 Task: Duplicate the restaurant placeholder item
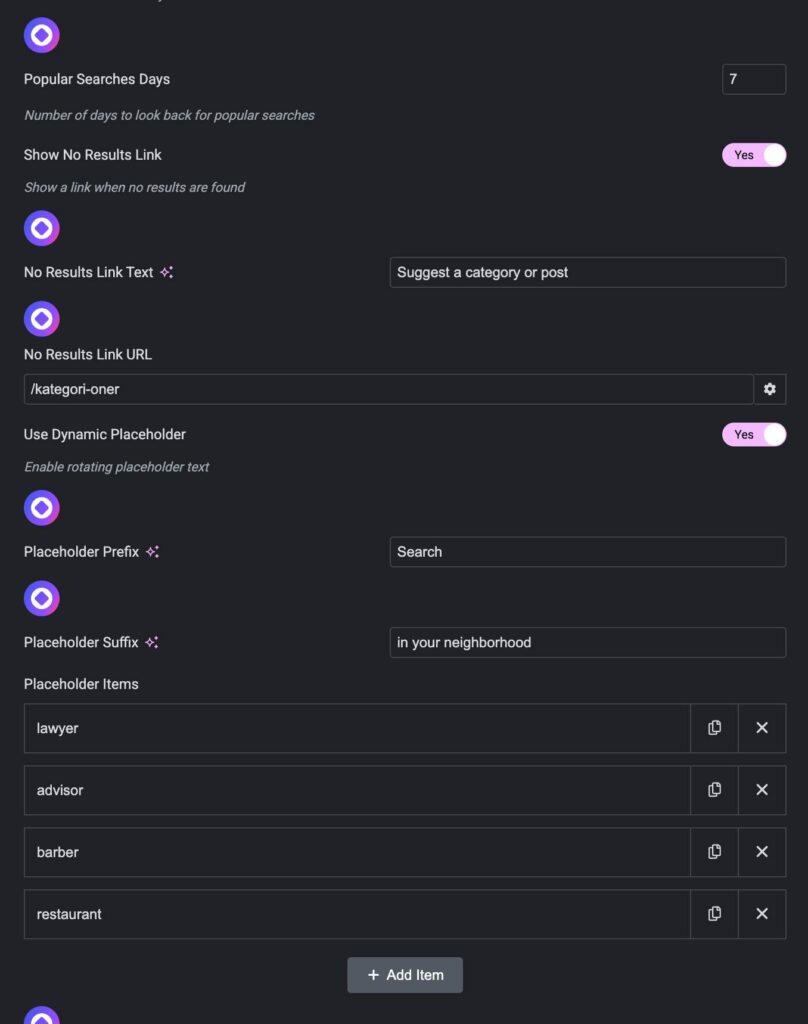click(714, 914)
